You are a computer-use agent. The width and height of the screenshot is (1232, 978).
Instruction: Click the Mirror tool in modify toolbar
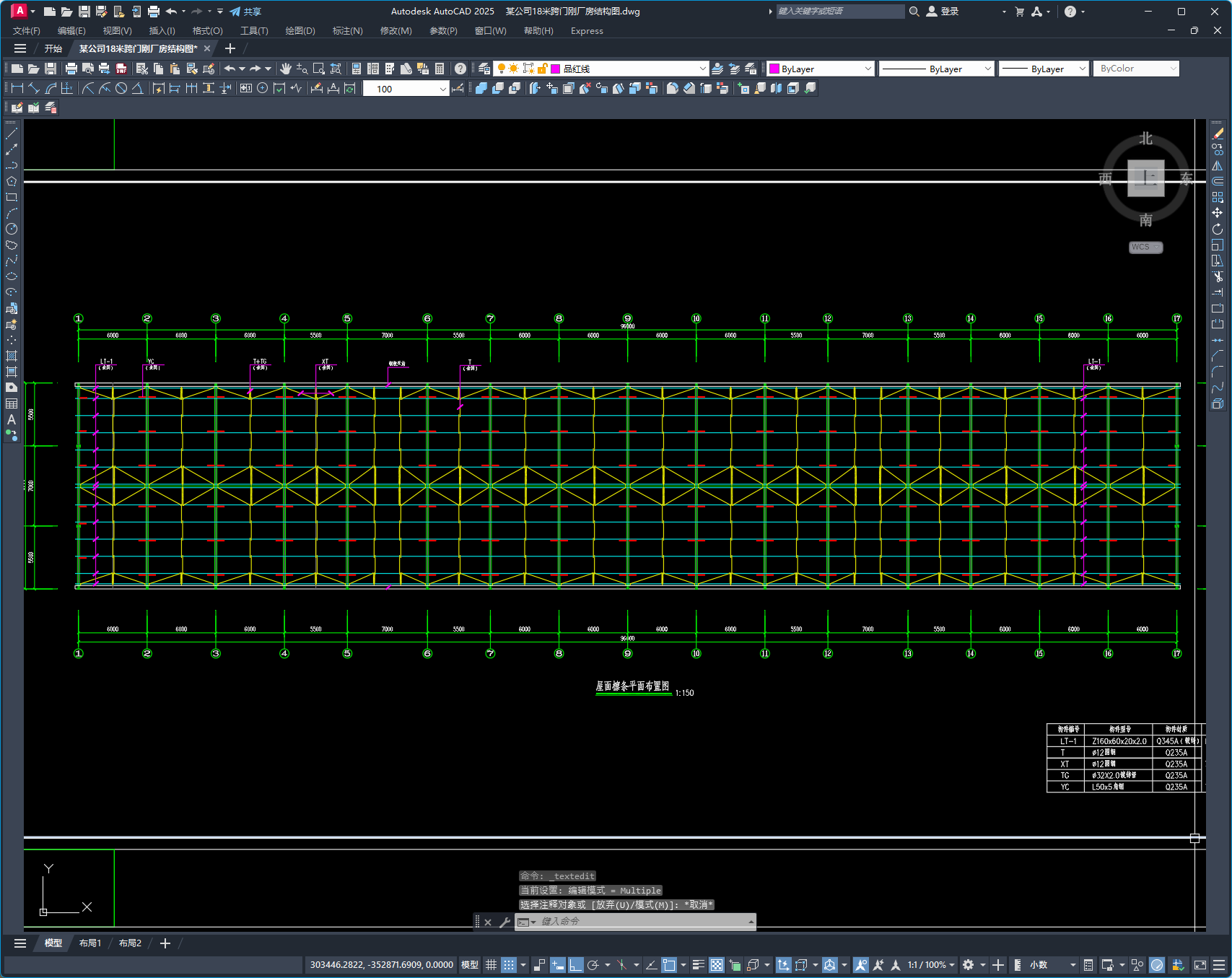[1218, 165]
